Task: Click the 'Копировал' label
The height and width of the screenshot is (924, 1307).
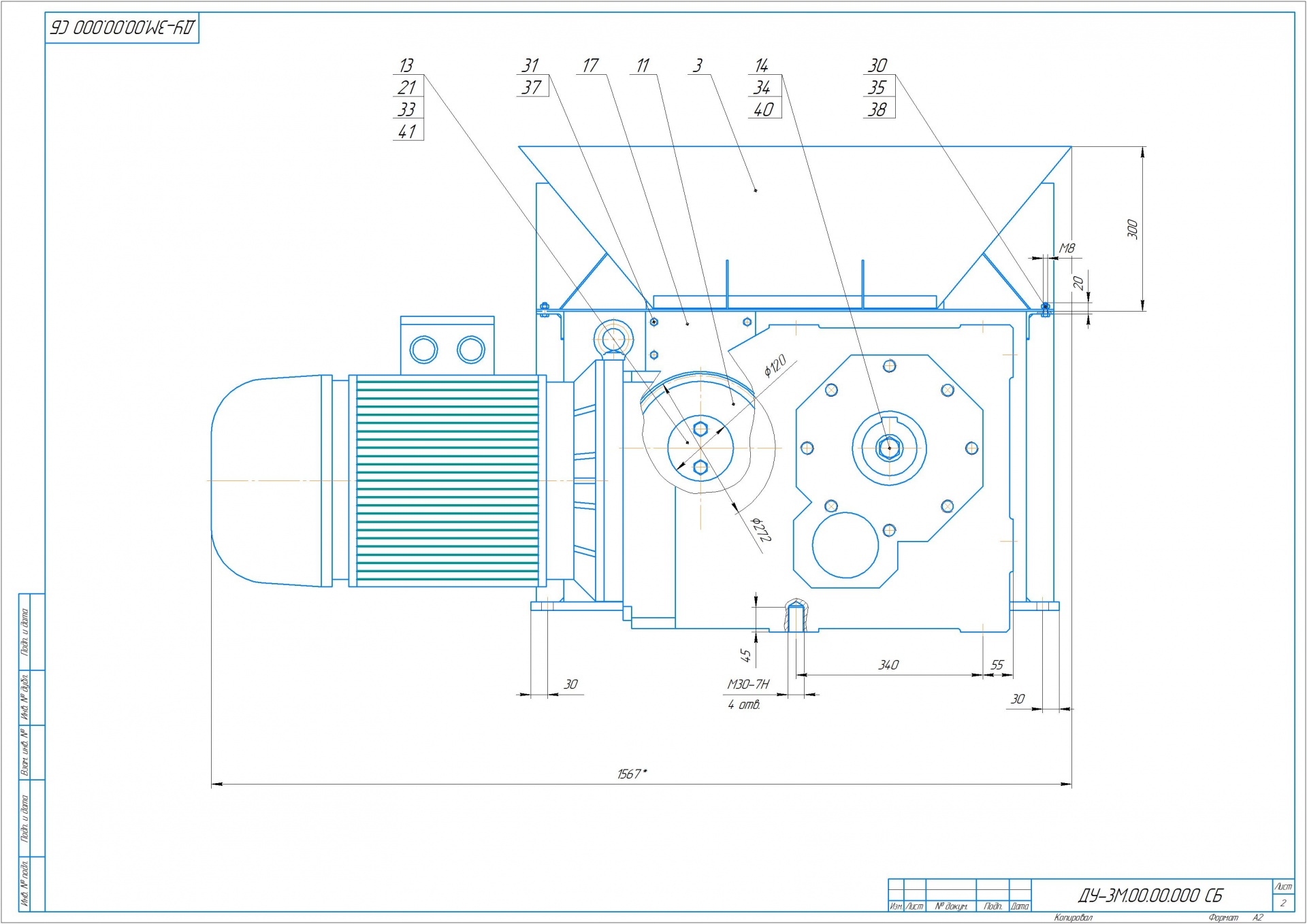Action: (x=1073, y=918)
